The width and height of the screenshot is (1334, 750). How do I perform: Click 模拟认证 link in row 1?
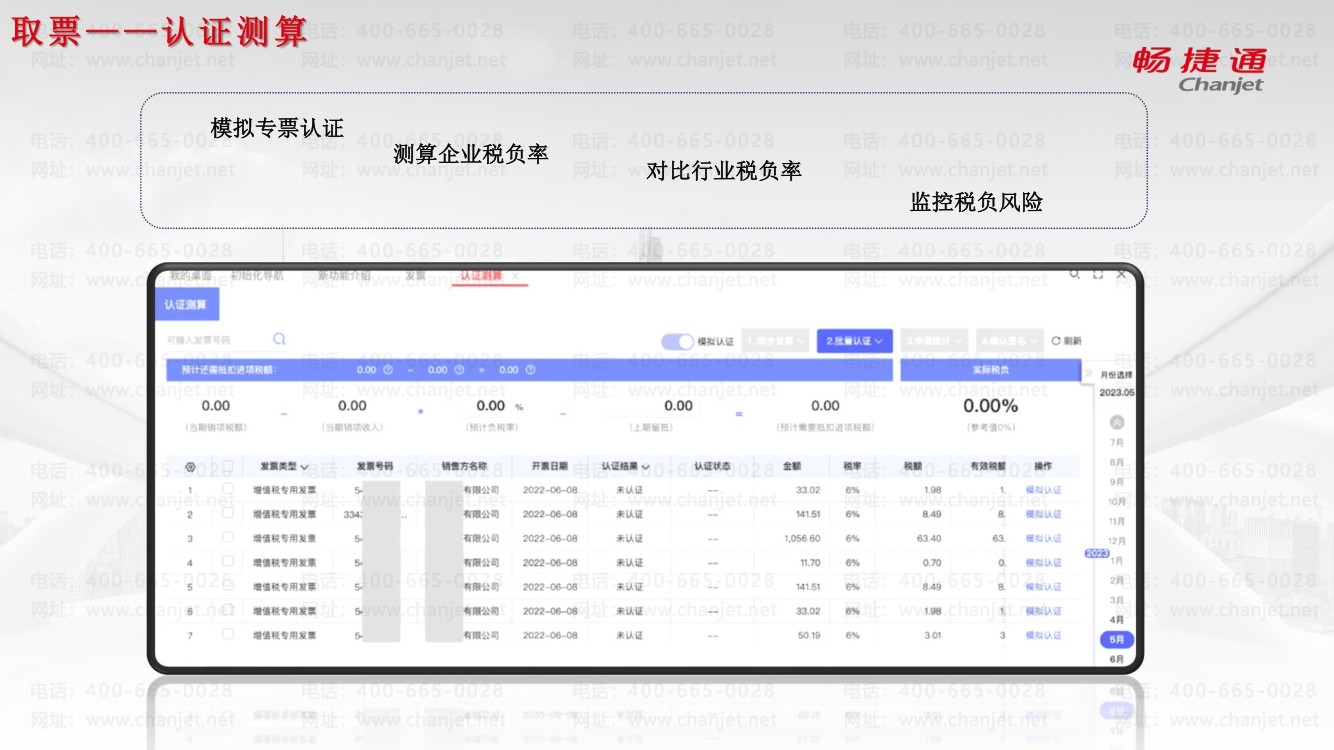(1043, 490)
